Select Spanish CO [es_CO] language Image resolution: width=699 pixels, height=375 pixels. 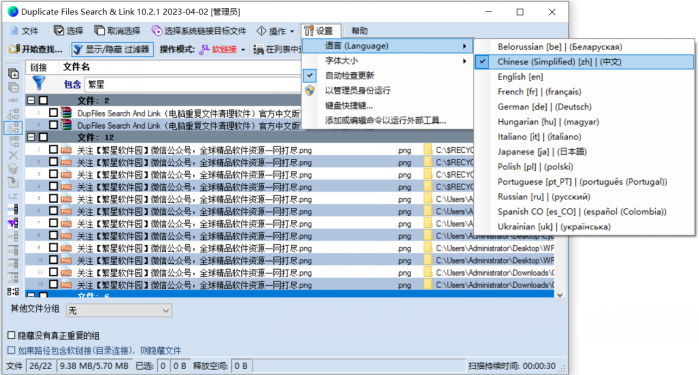584,212
